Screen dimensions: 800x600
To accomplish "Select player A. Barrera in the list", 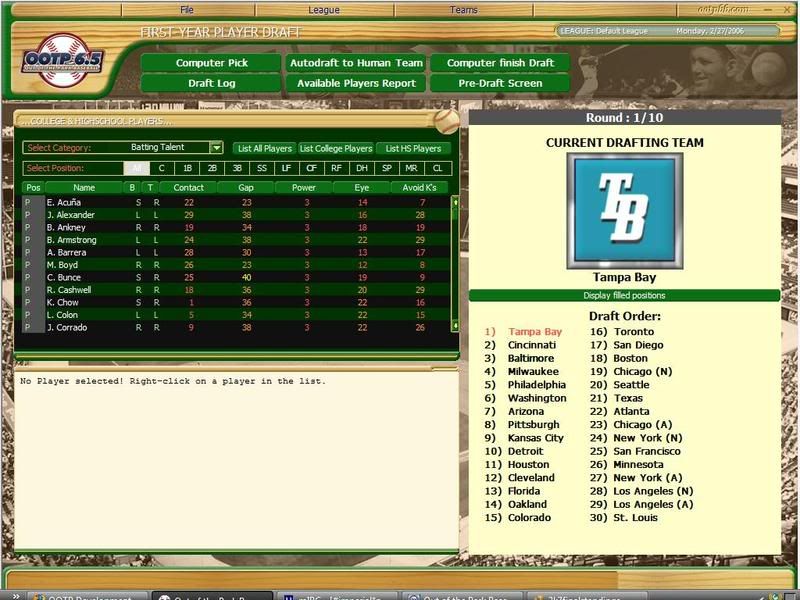I will [237, 253].
